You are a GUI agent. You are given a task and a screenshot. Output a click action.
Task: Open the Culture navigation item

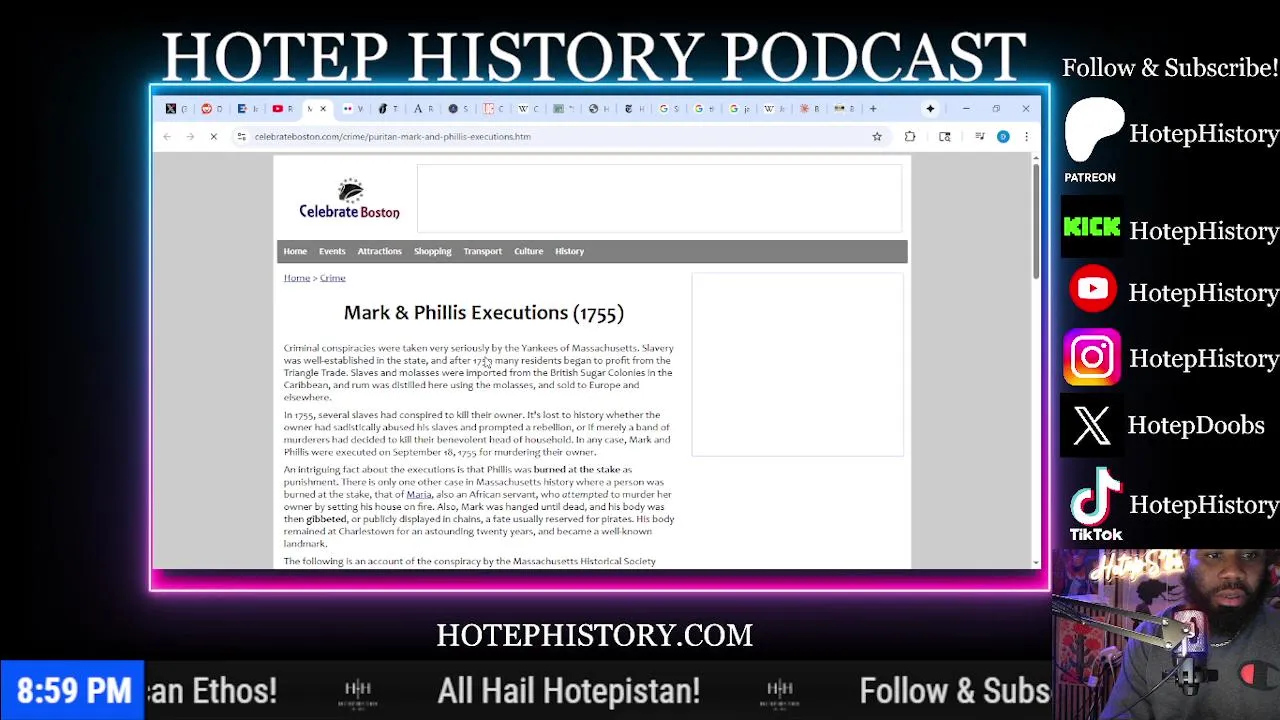pos(528,251)
